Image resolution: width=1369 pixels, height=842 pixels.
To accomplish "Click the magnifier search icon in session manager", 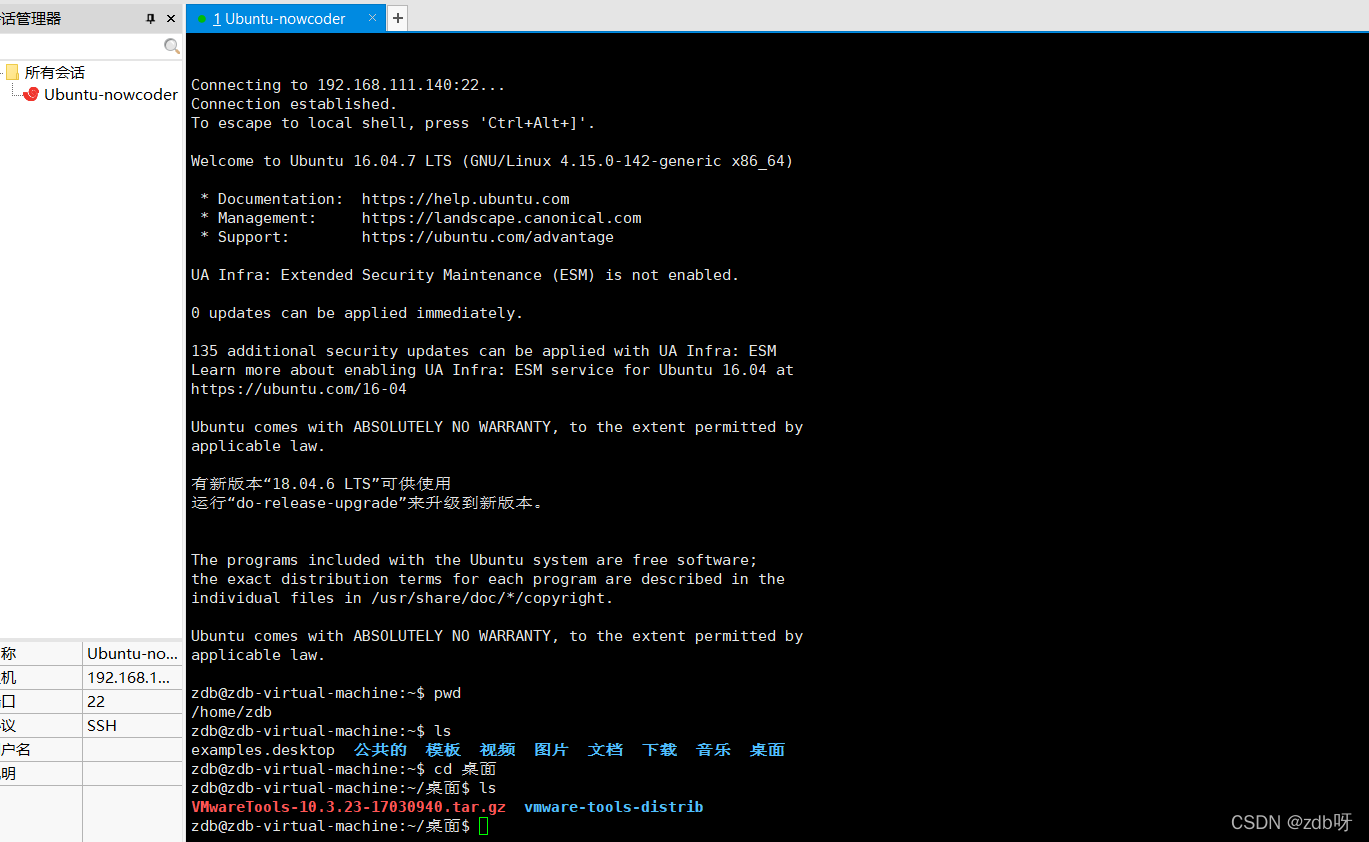I will click(x=172, y=46).
